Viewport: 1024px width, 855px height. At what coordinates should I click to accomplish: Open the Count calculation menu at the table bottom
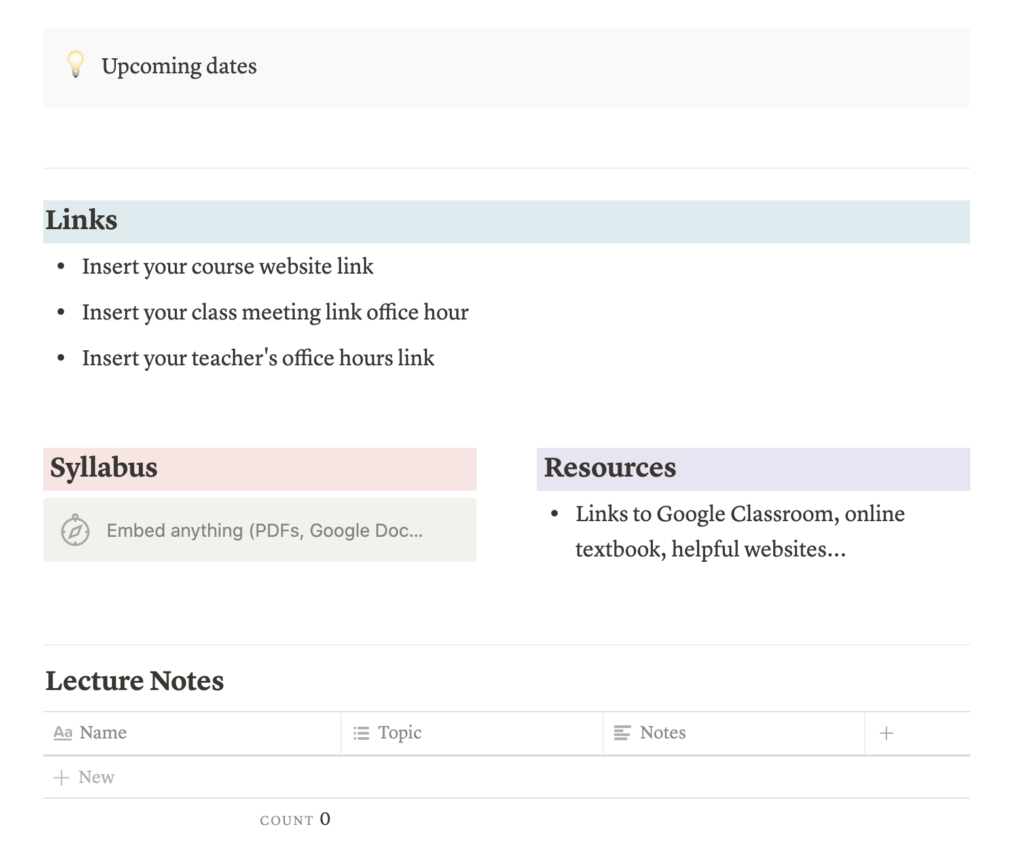point(295,819)
